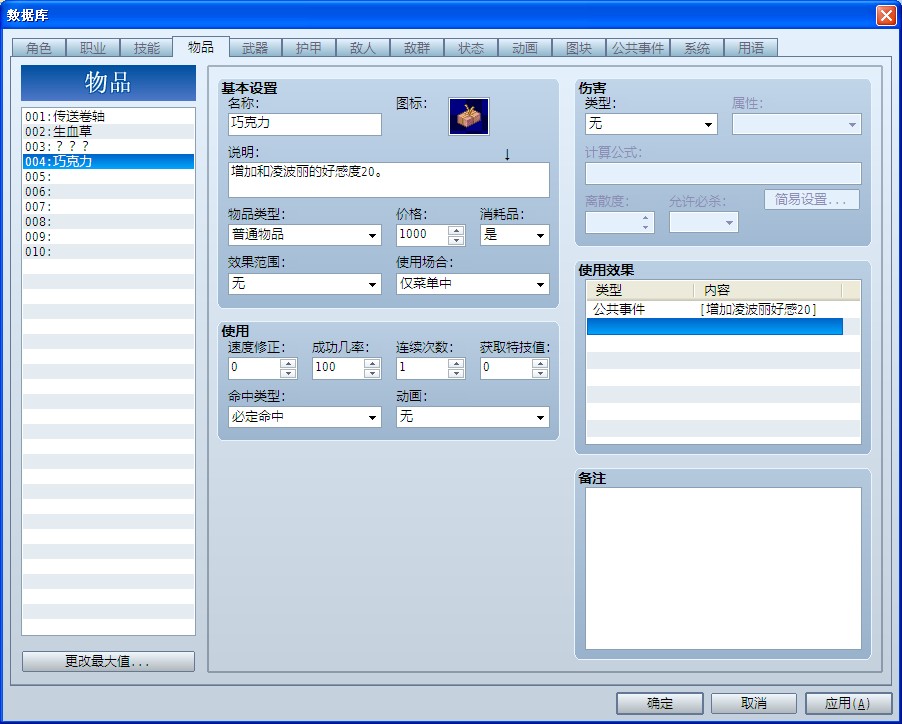Screen dimensions: 902x724
Task: Click the 更改最大值... button
Action: 108,661
